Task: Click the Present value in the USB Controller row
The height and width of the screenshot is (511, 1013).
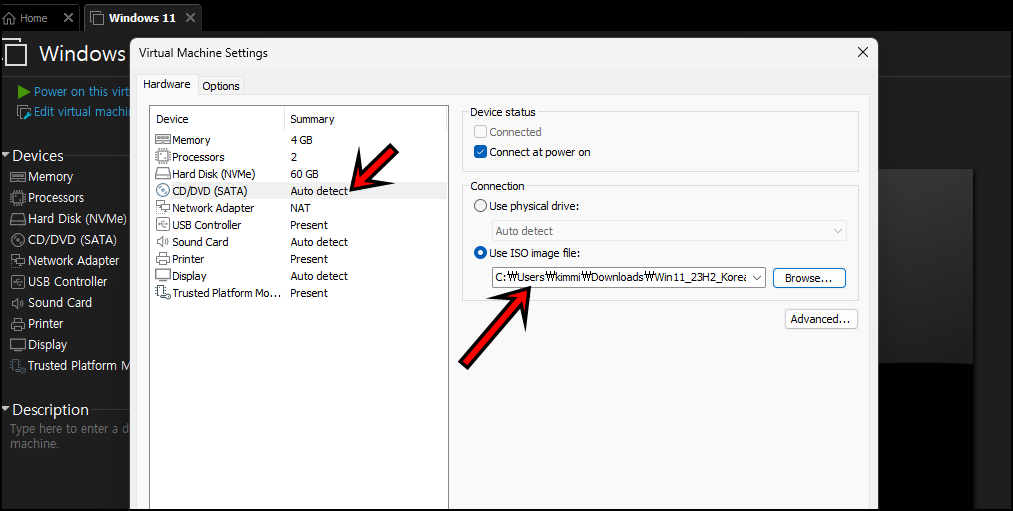Action: pos(309,225)
